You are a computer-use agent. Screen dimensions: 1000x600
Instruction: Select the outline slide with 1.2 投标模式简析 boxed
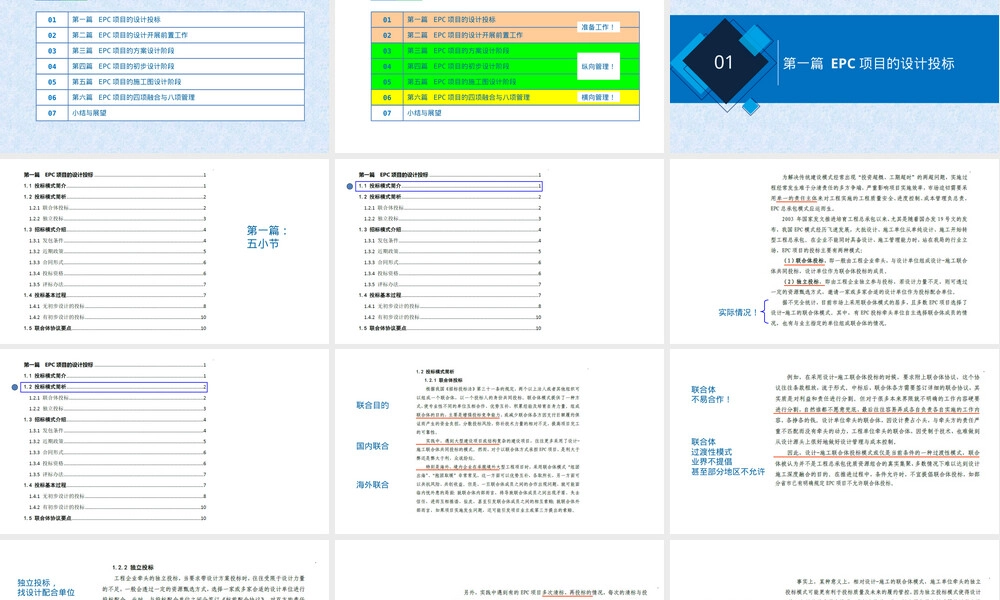click(165, 441)
